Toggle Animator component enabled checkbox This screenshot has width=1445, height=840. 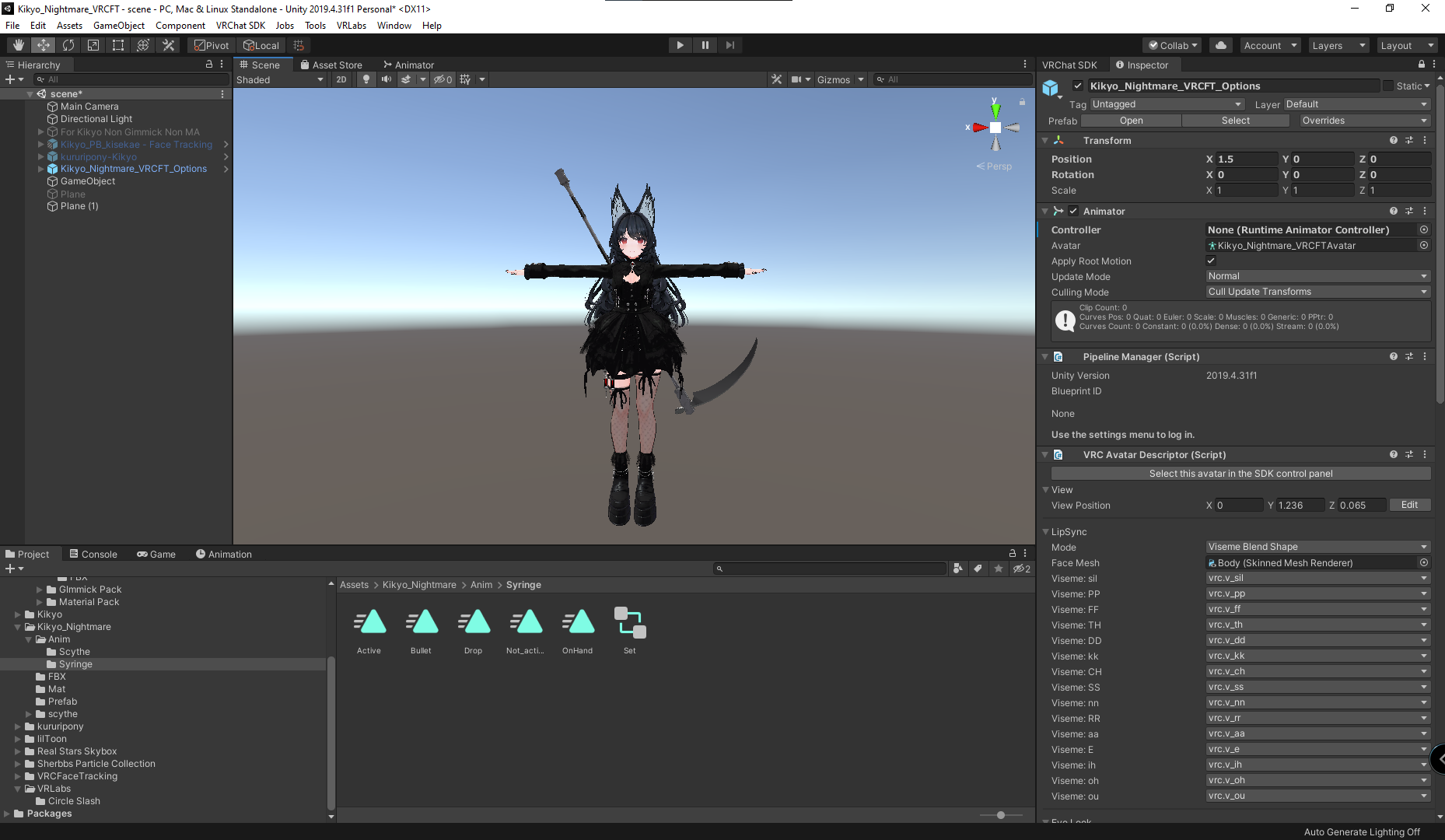coord(1073,211)
